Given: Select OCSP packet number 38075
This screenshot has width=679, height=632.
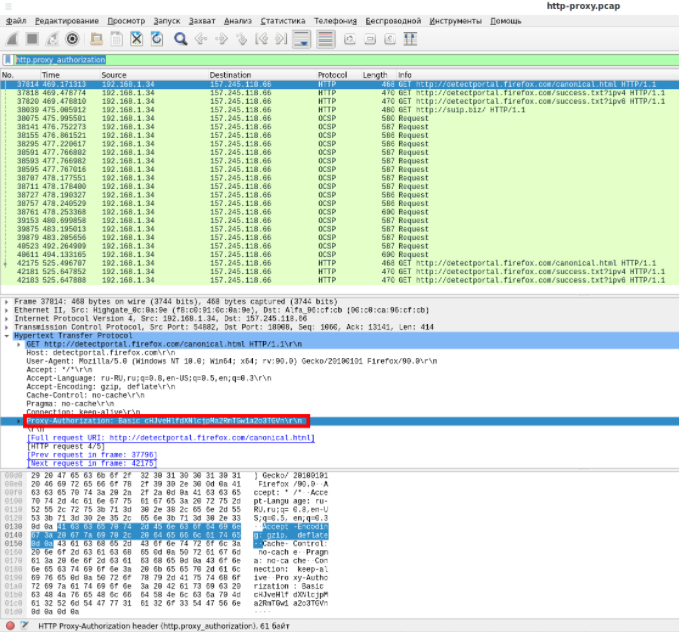Looking at the screenshot, I should point(340,119).
